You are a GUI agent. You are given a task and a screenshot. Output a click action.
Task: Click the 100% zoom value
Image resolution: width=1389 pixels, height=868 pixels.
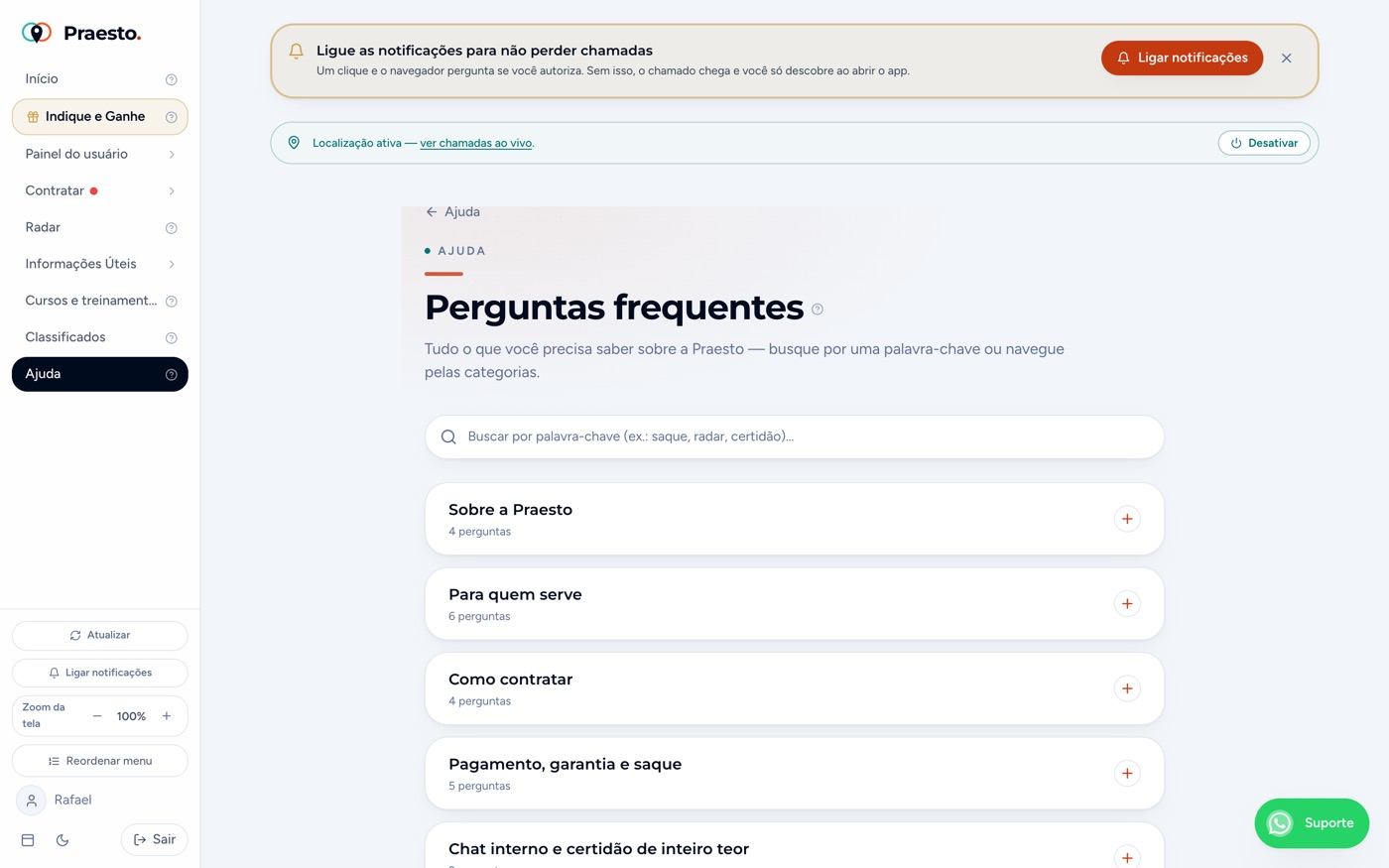pos(131,716)
